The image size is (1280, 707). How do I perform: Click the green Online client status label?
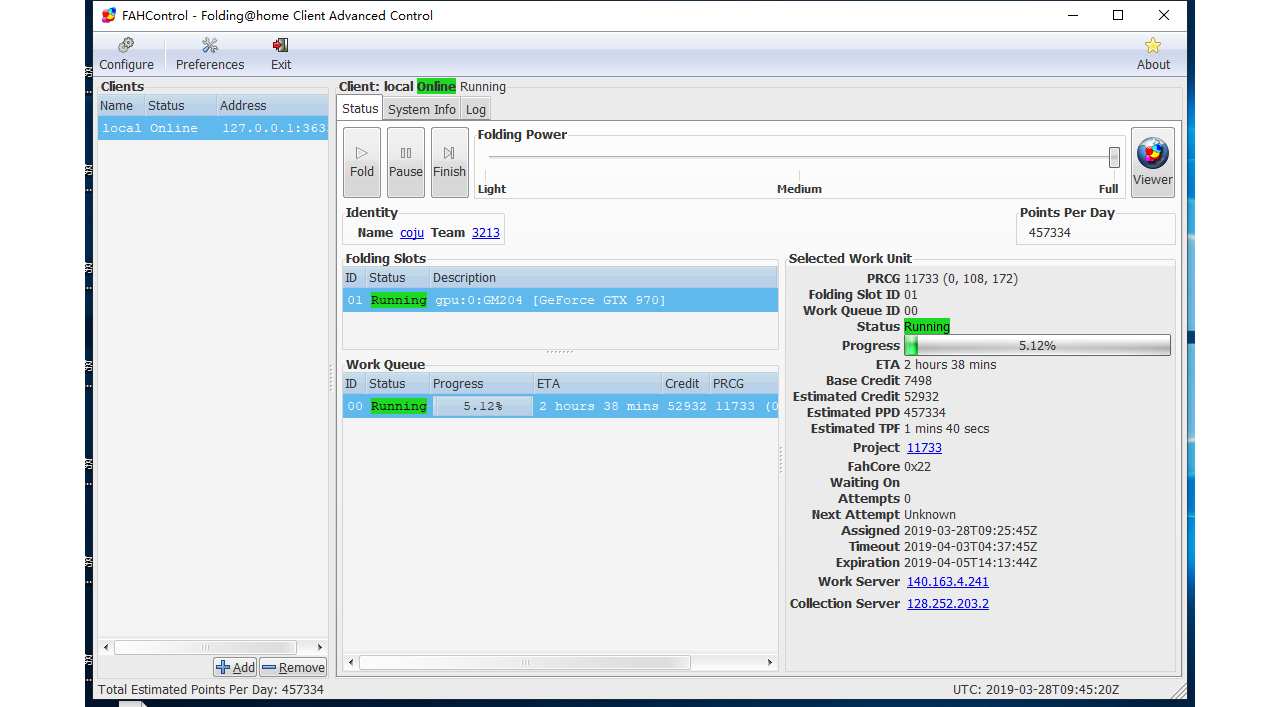pos(436,87)
